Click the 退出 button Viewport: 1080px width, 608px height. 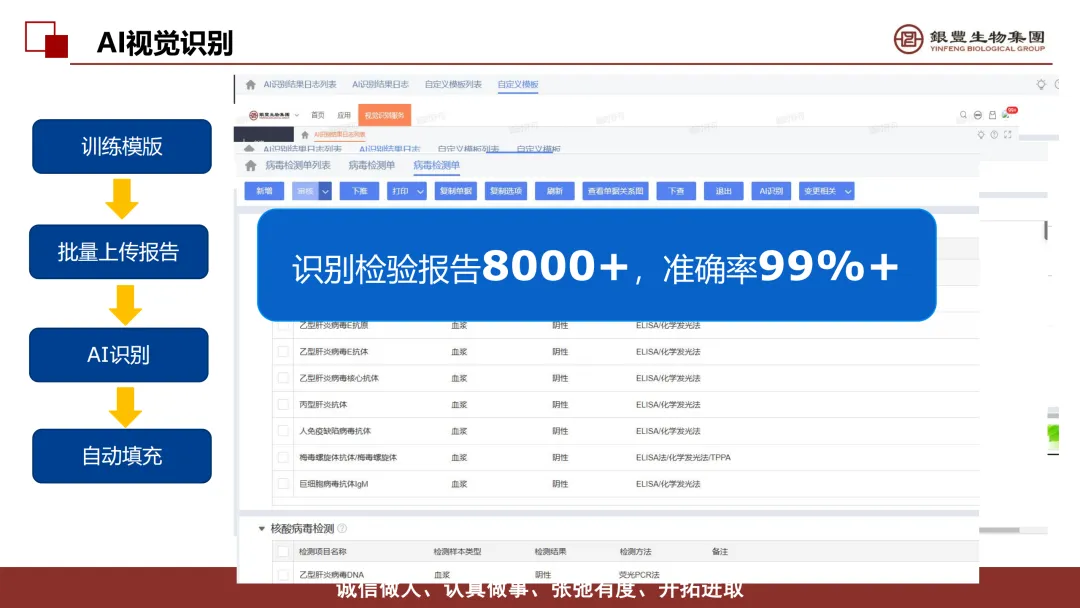coord(723,191)
